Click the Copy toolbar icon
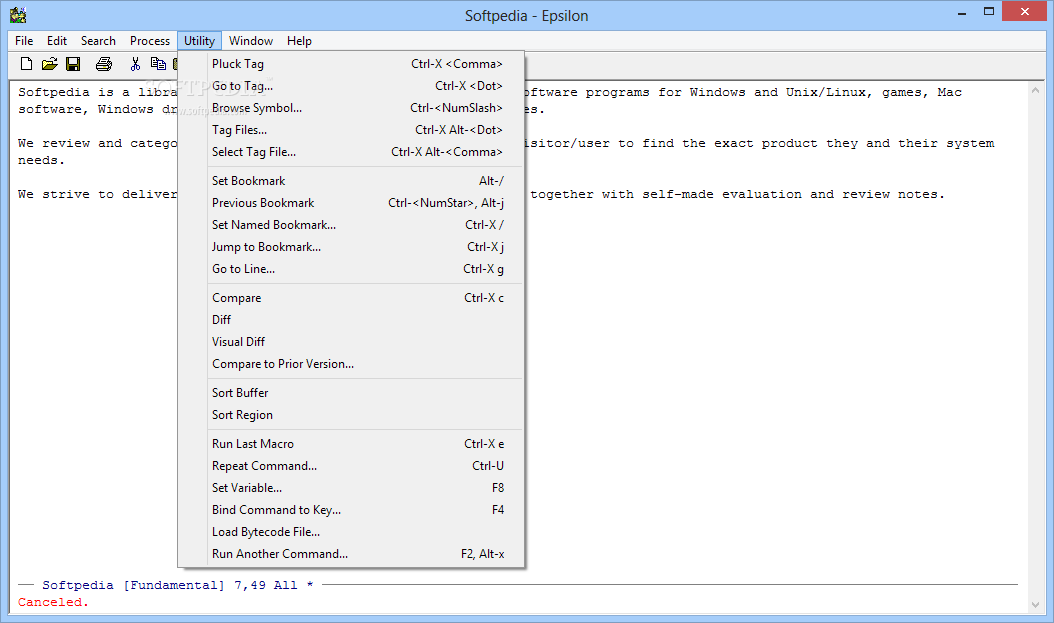The height and width of the screenshot is (623, 1054). click(158, 64)
